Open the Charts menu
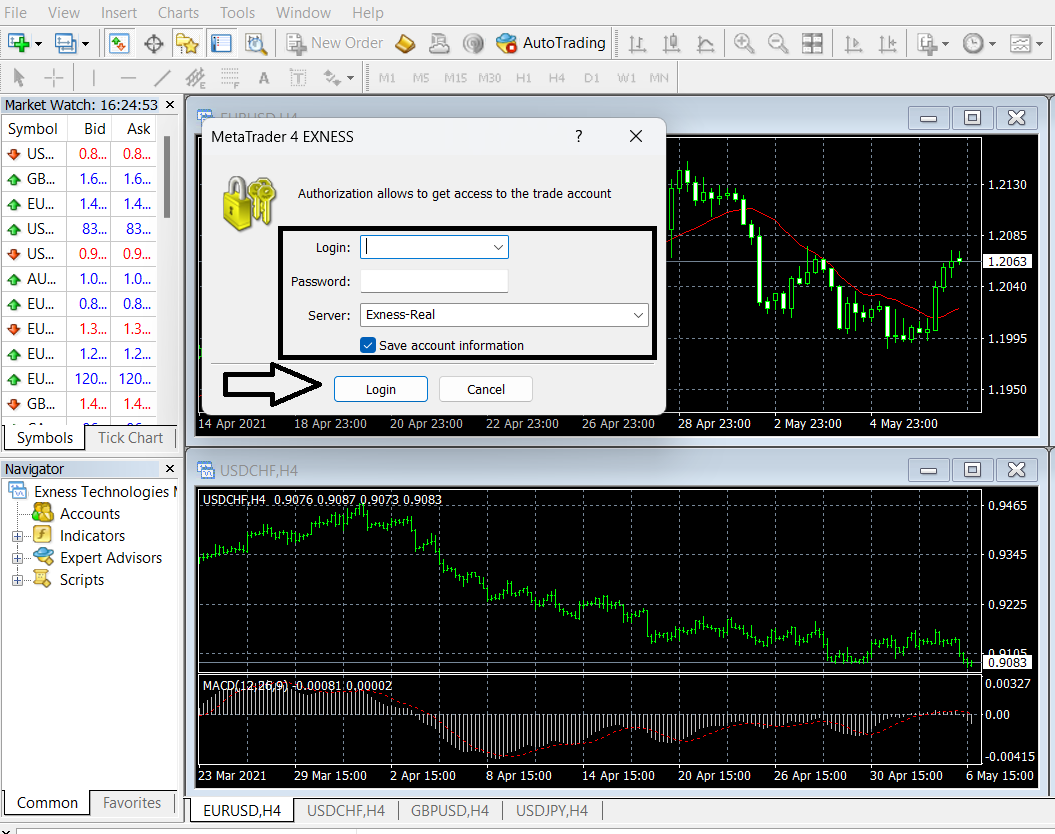The width and height of the screenshot is (1055, 834). [178, 13]
